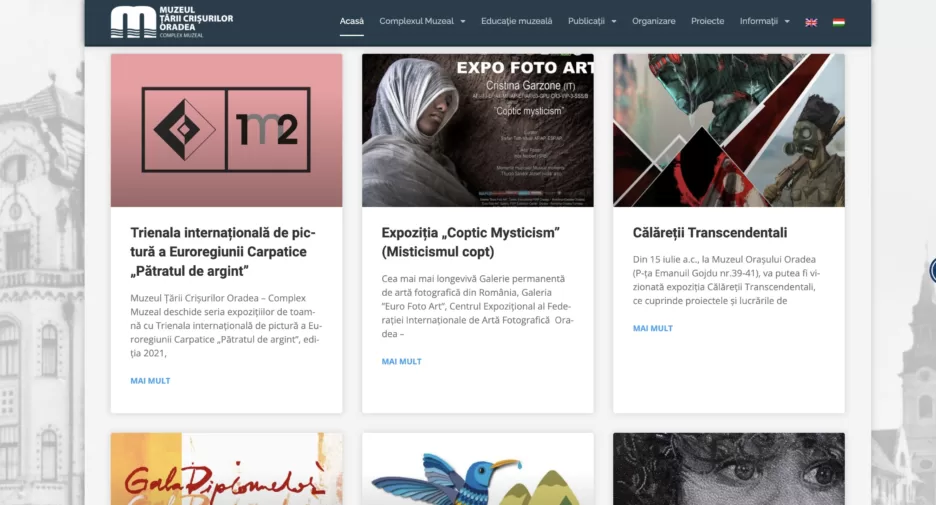This screenshot has width=936, height=505.
Task: Click the Expo Foto Art veiled portrait image
Action: tap(478, 130)
